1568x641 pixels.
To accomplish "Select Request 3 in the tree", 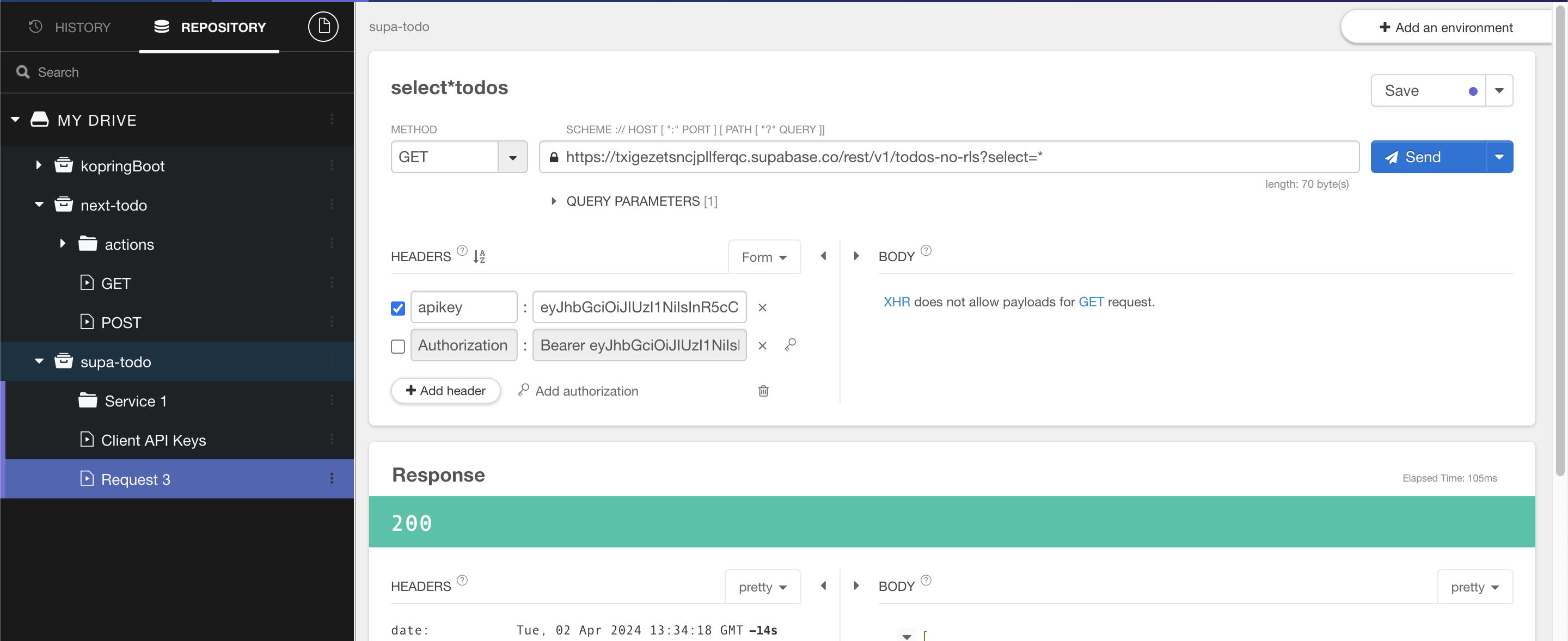I will 135,479.
